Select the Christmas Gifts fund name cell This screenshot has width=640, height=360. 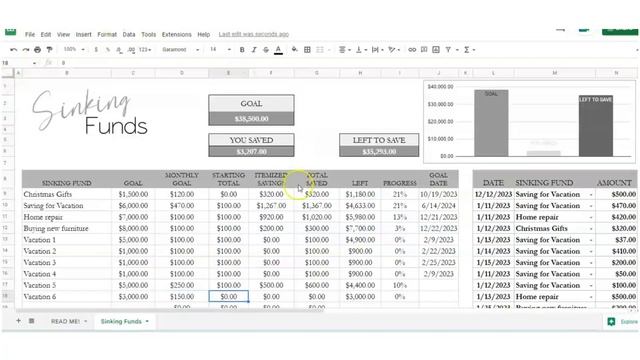coord(67,194)
